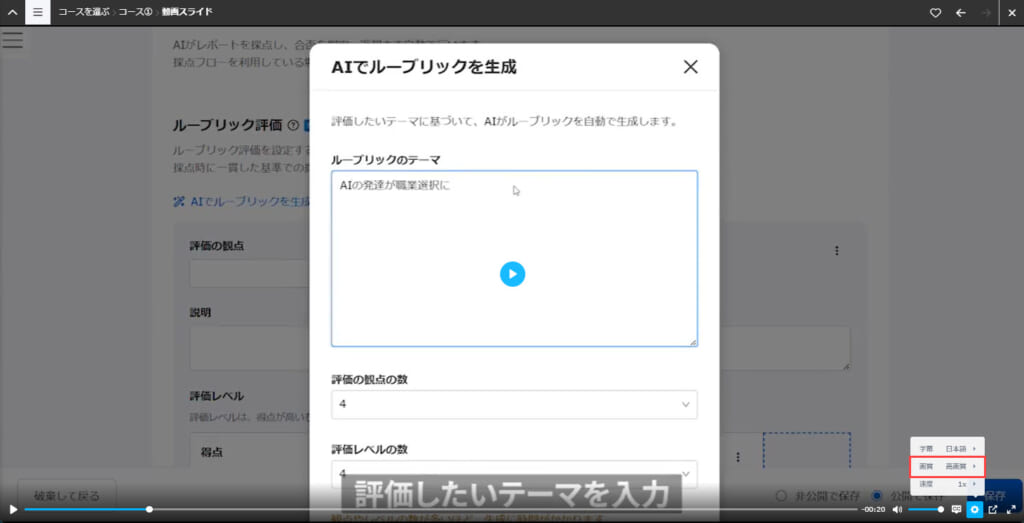Open the hamburger menu in the top bar
The width and height of the screenshot is (1024, 523).
point(37,13)
